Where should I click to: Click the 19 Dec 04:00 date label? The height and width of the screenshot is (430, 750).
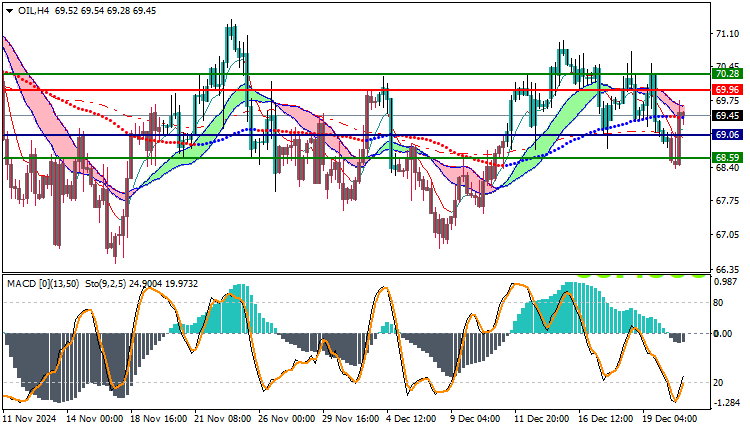pyautogui.click(x=670, y=419)
